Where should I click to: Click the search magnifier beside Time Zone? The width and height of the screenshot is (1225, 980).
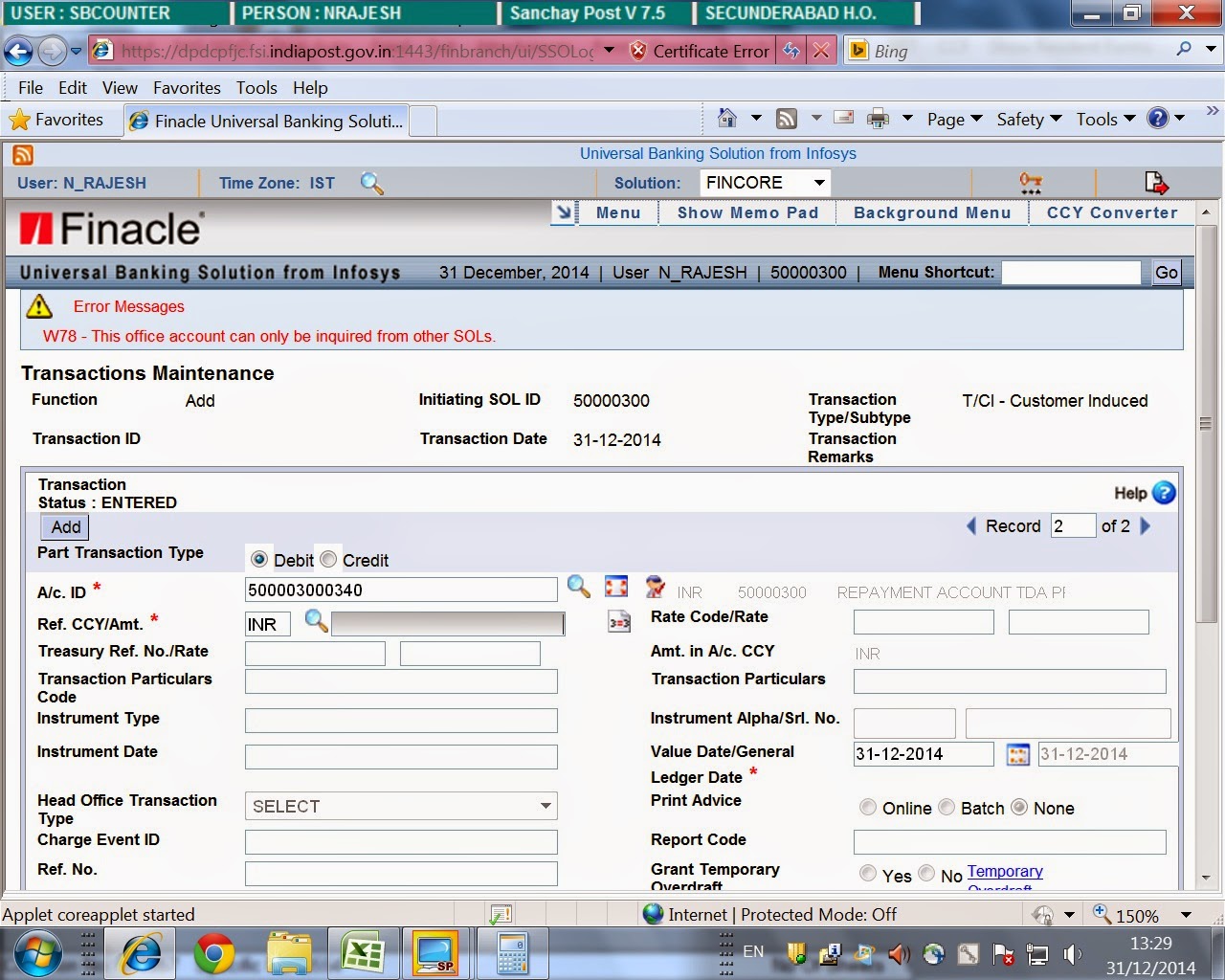372,183
